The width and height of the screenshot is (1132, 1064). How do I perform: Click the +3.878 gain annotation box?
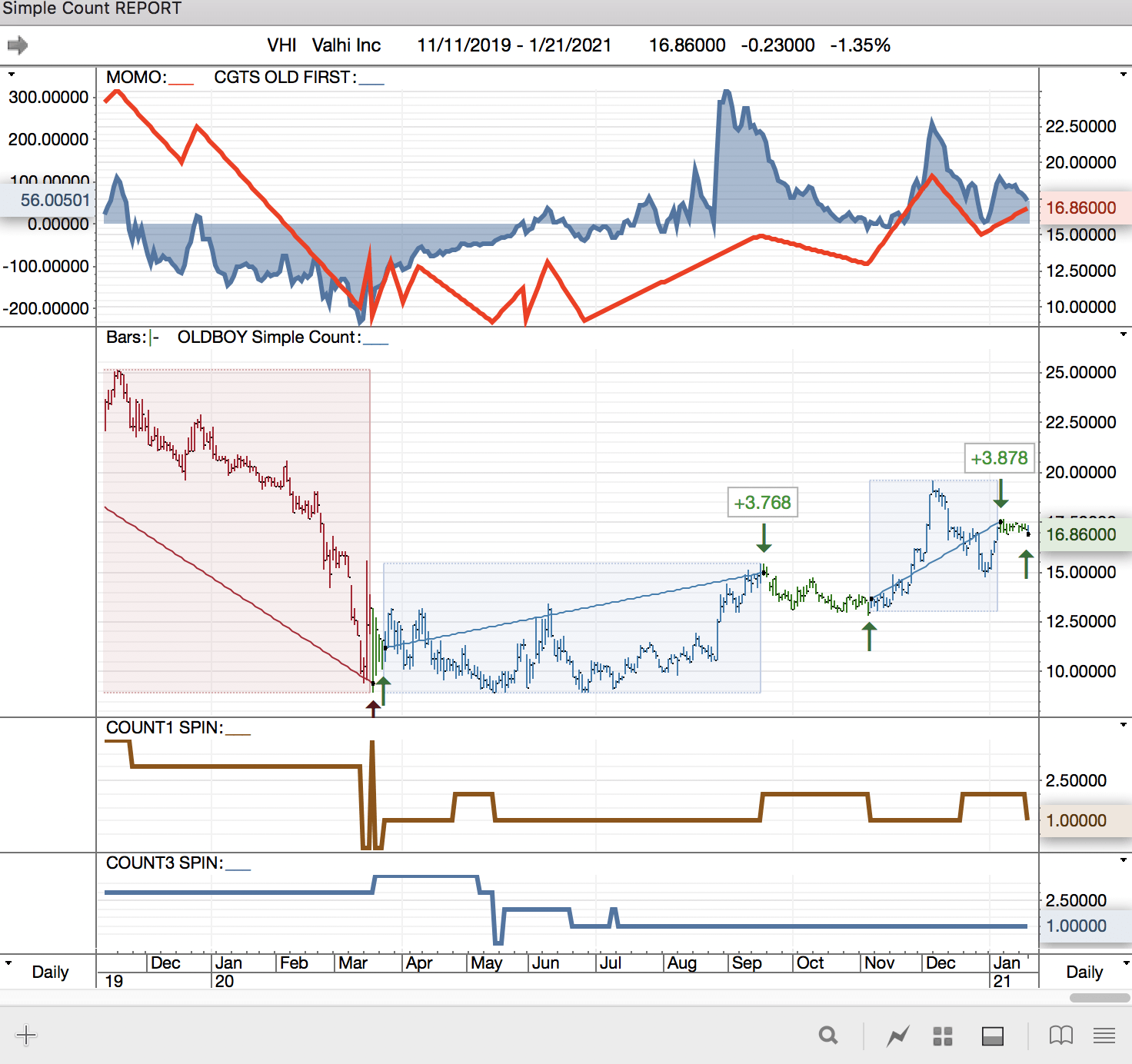pyautogui.click(x=1000, y=458)
